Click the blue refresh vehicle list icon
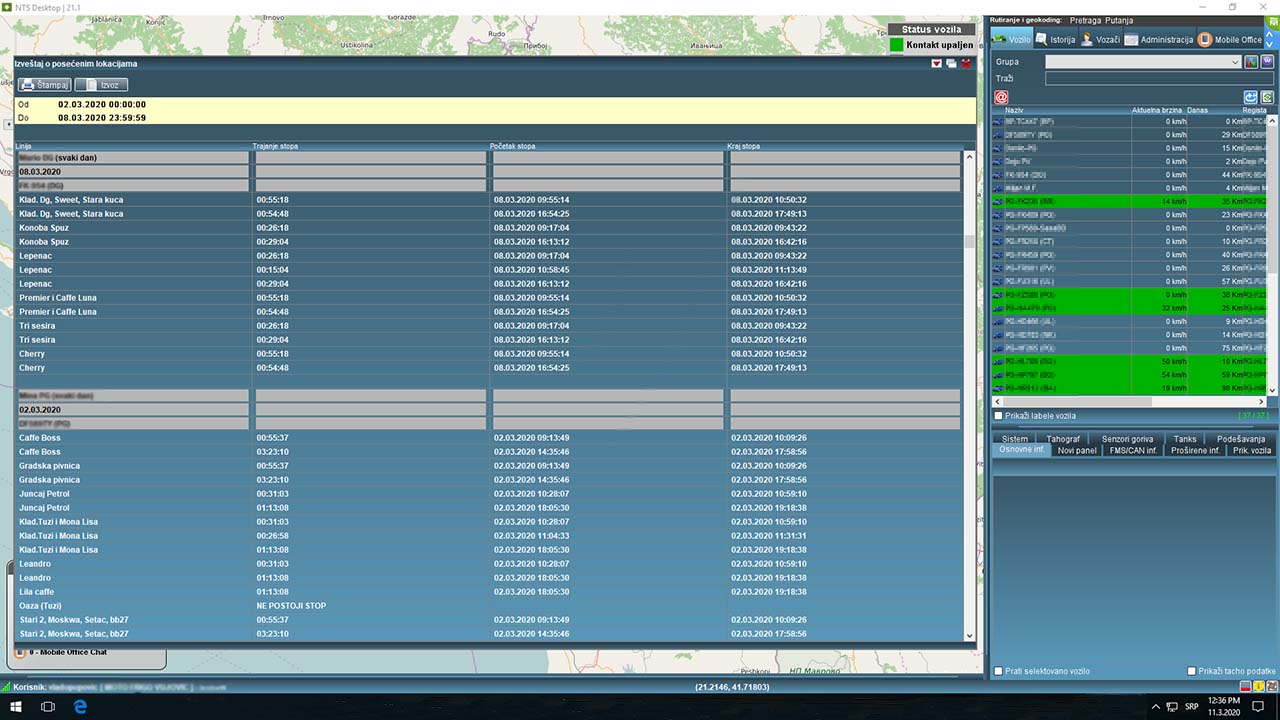Image resolution: width=1280 pixels, height=720 pixels. [1250, 97]
